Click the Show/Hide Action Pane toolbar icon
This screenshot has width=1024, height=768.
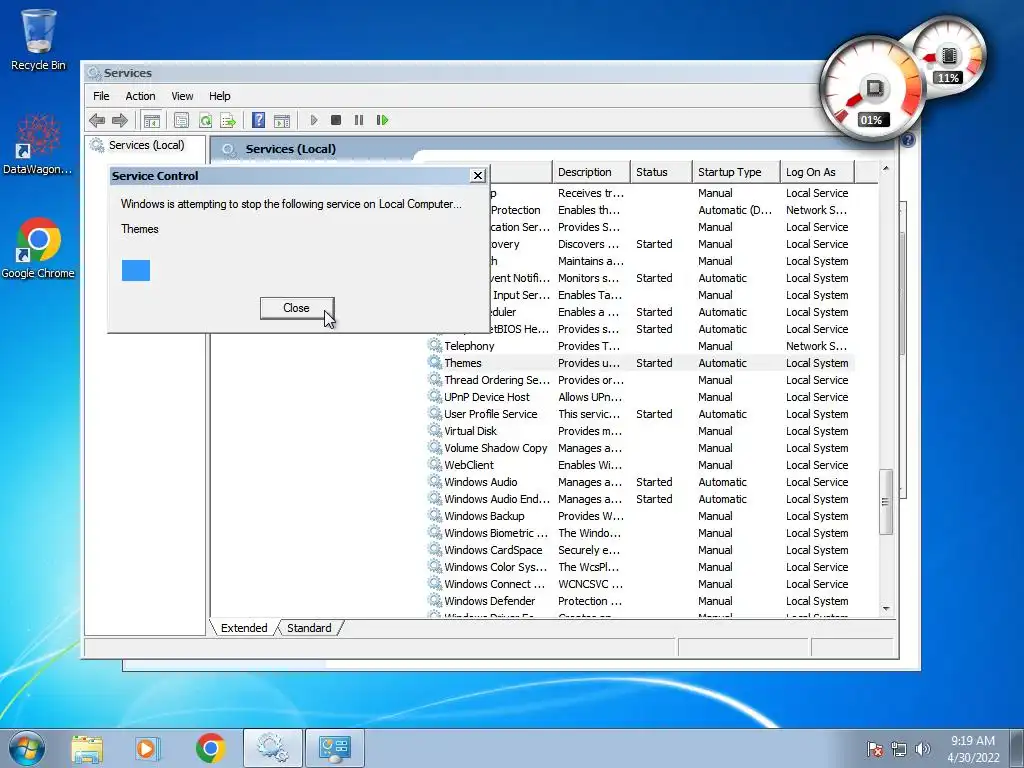click(x=282, y=120)
